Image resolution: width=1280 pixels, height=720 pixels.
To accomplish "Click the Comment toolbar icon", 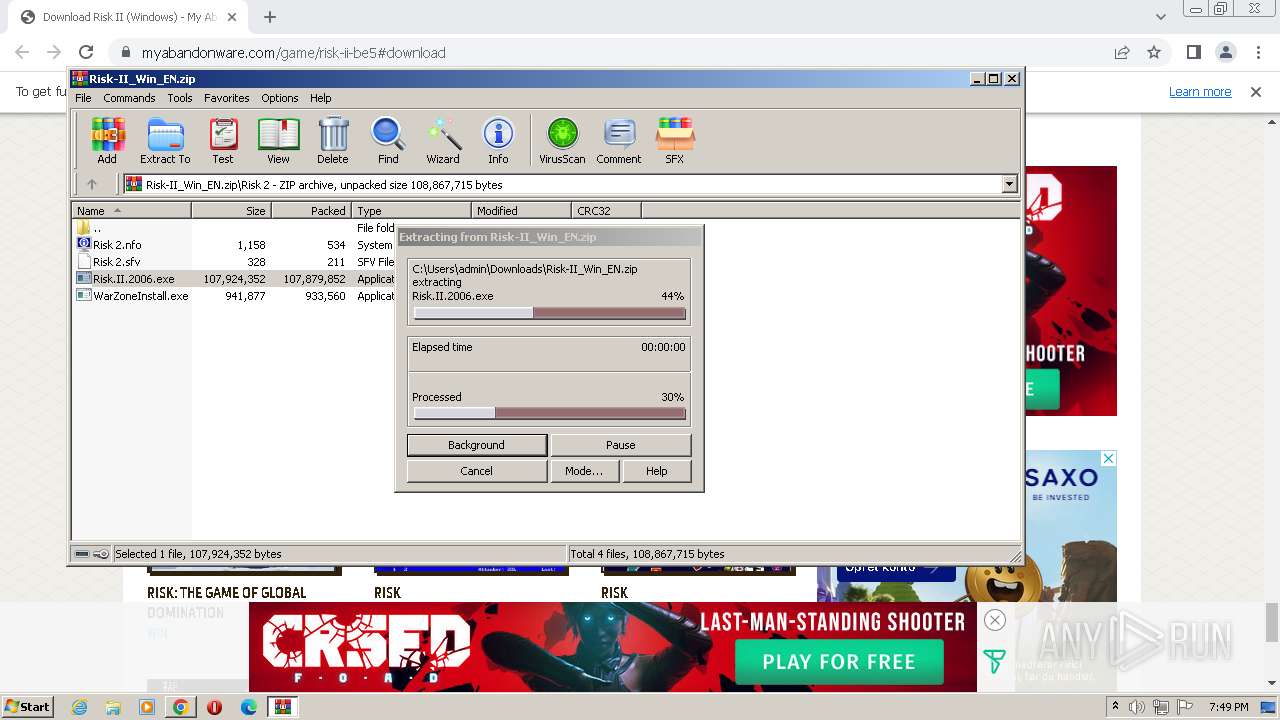I will point(619,140).
